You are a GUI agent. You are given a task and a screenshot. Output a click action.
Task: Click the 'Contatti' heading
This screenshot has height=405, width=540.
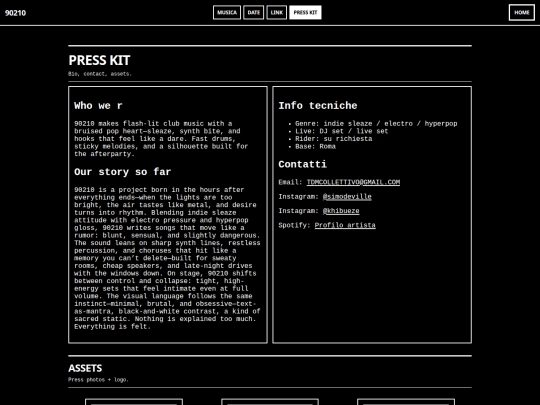point(302,164)
